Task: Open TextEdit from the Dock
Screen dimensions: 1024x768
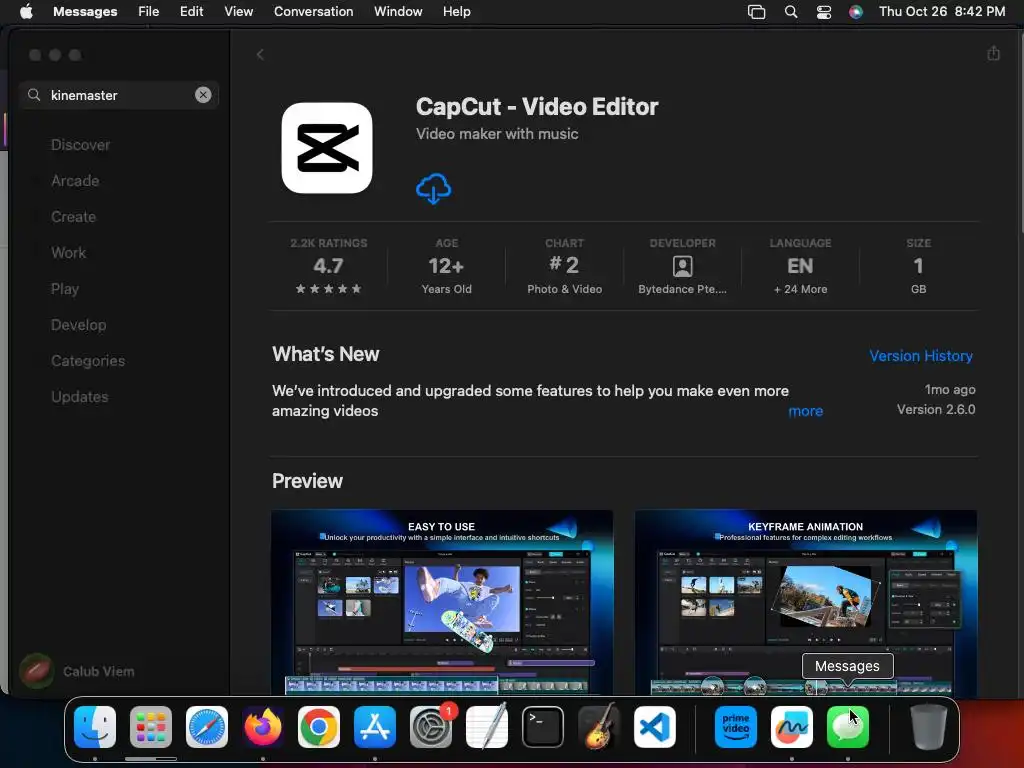Action: point(487,727)
